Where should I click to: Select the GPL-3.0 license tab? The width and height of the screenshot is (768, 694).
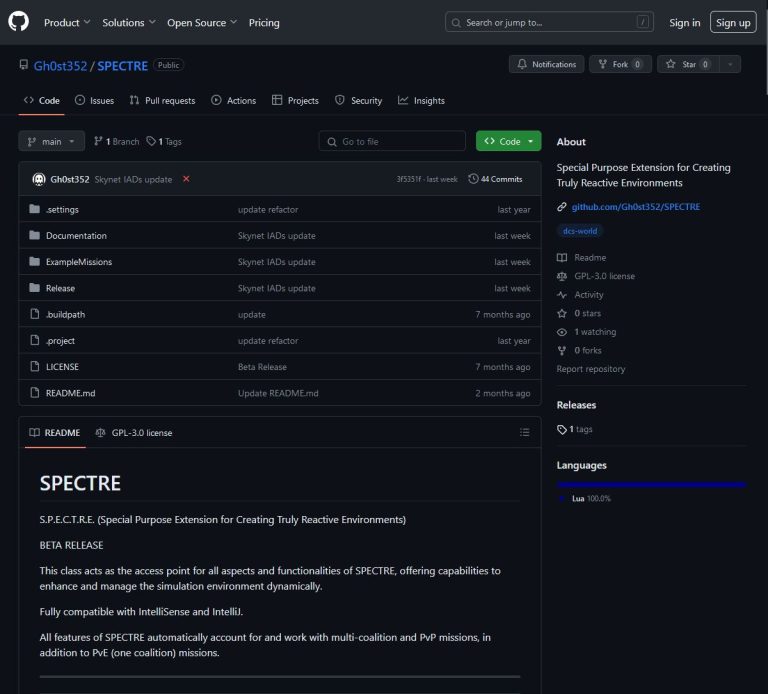pyautogui.click(x=134, y=433)
